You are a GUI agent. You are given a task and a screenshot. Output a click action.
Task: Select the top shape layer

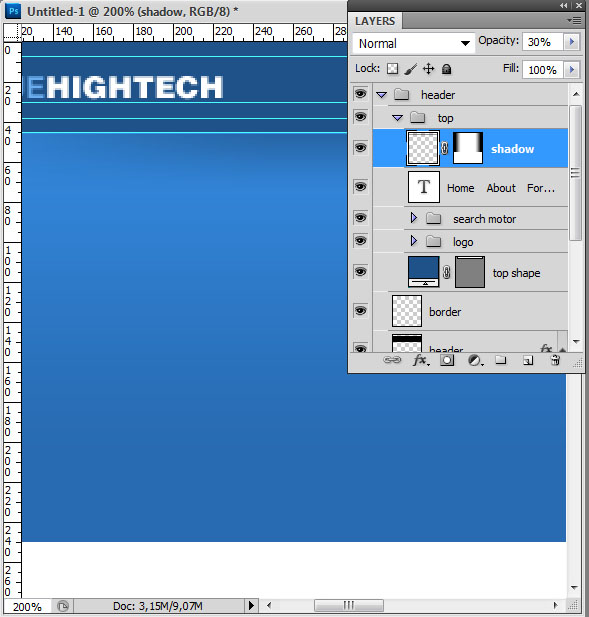tap(470, 272)
